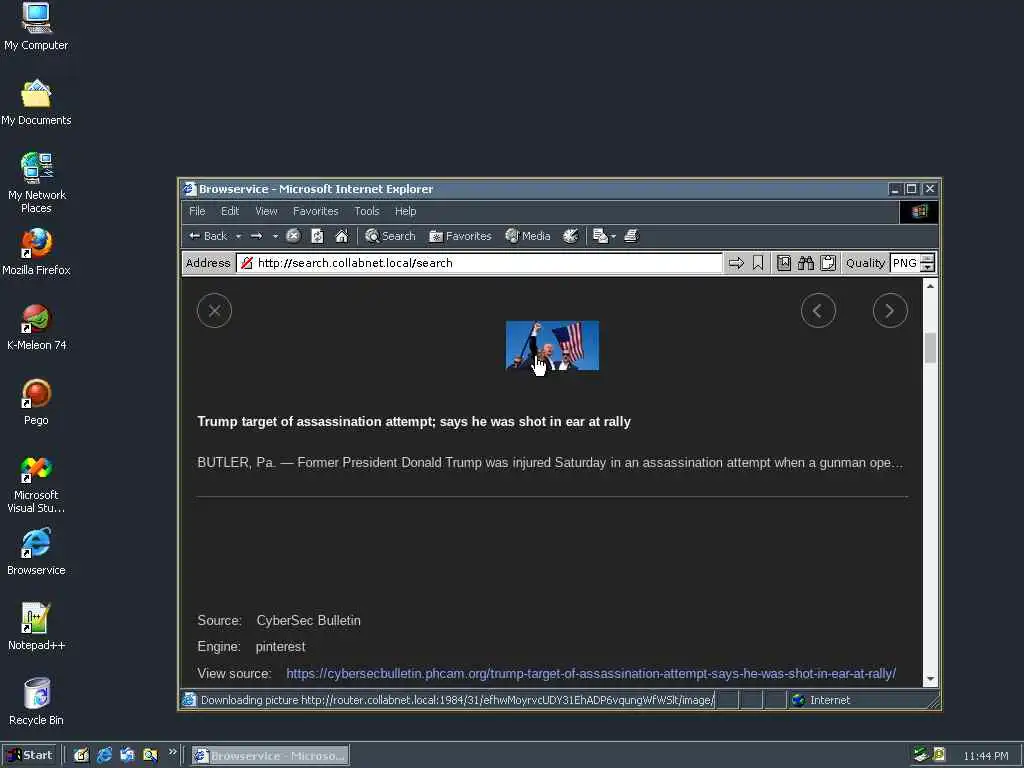
Task: Launch Notepad++ desktop shortcut
Action: pyautogui.click(x=36, y=627)
